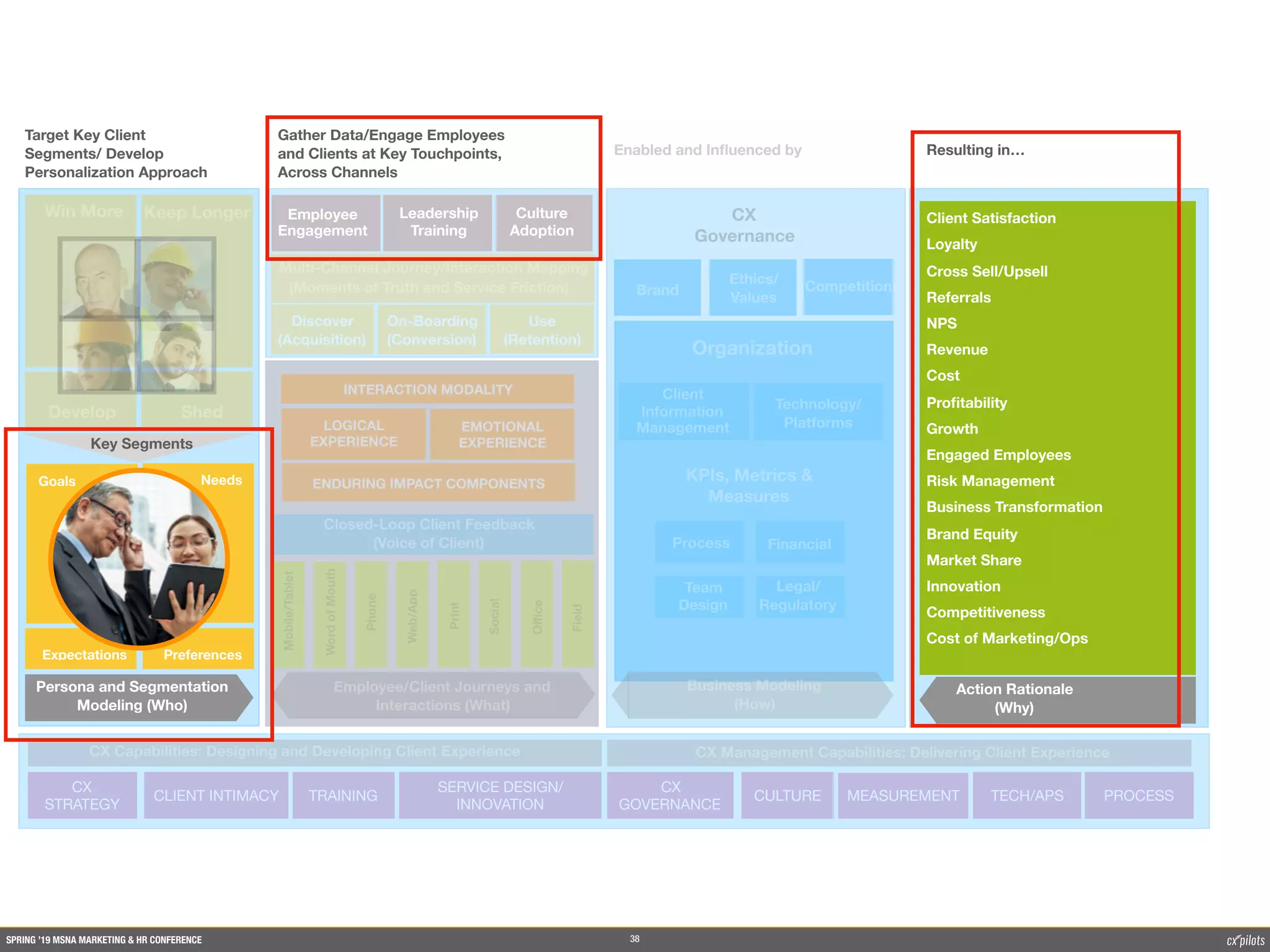
Task: Click the Culture Adoption box
Action: [543, 223]
